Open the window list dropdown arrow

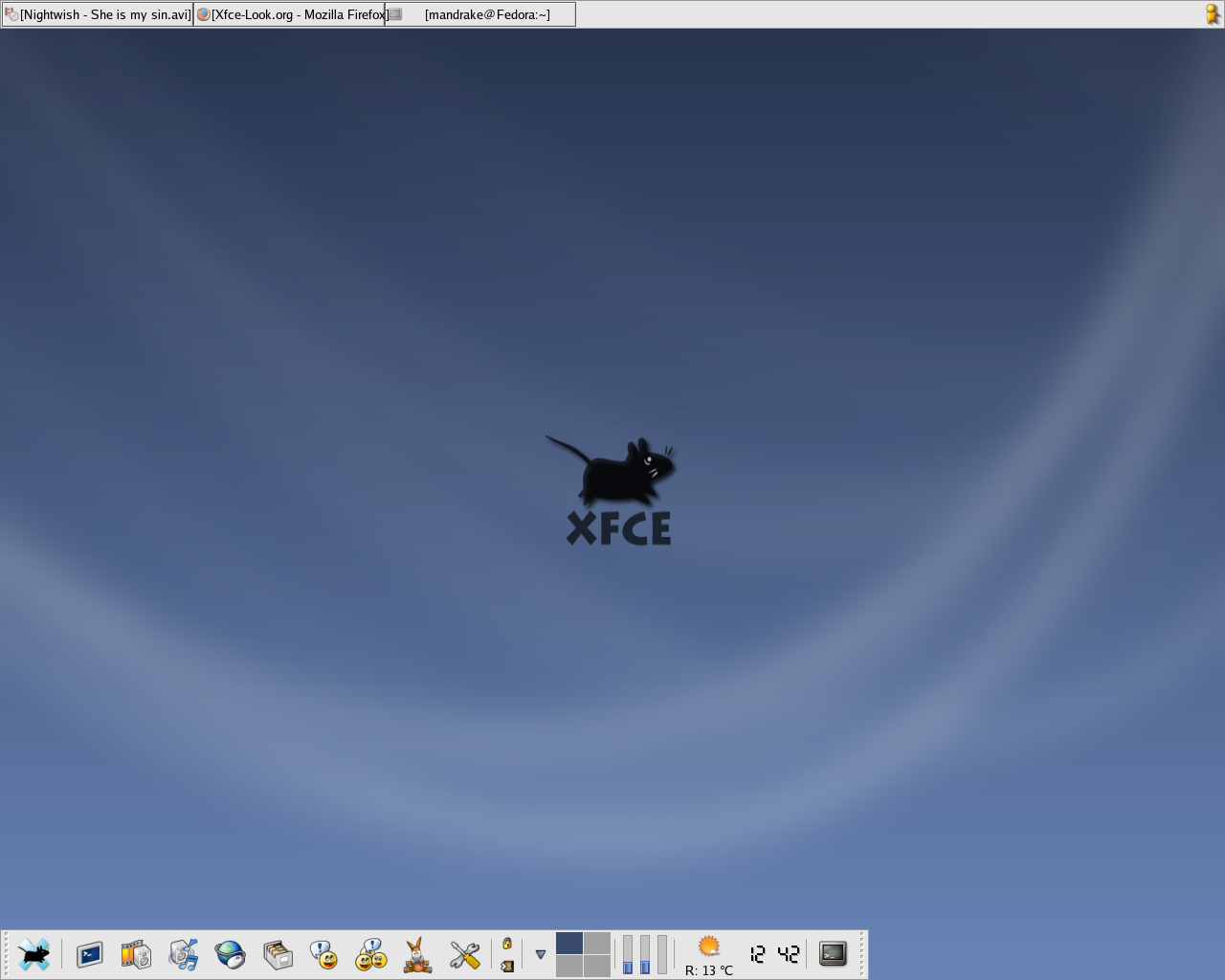[541, 954]
